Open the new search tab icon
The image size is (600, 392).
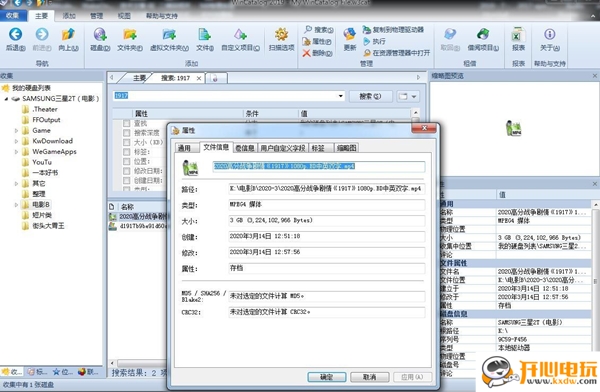pyautogui.click(x=215, y=78)
